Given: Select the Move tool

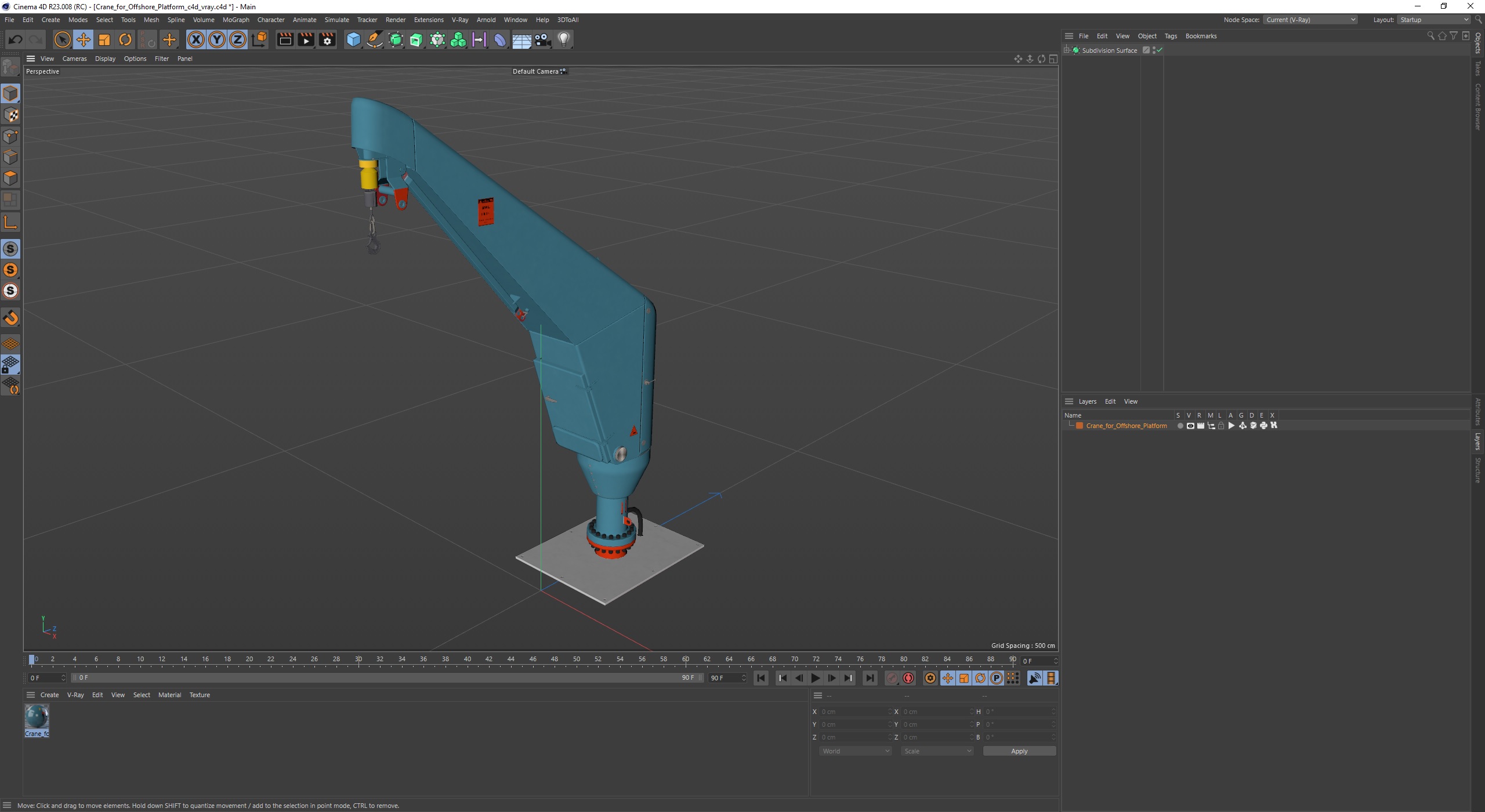Looking at the screenshot, I should tap(83, 39).
